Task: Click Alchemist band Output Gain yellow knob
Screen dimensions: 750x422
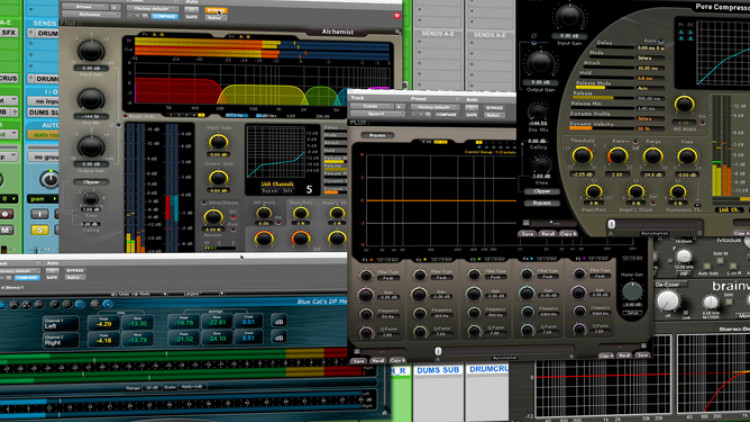Action: [219, 178]
